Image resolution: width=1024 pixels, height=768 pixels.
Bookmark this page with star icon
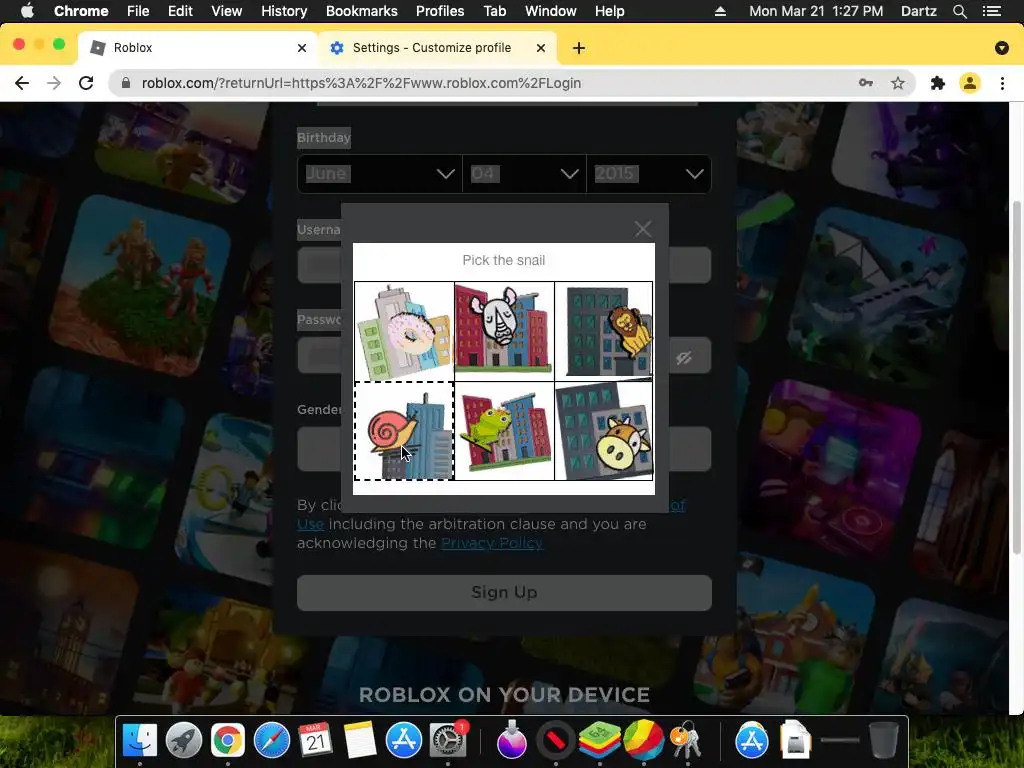pos(898,83)
